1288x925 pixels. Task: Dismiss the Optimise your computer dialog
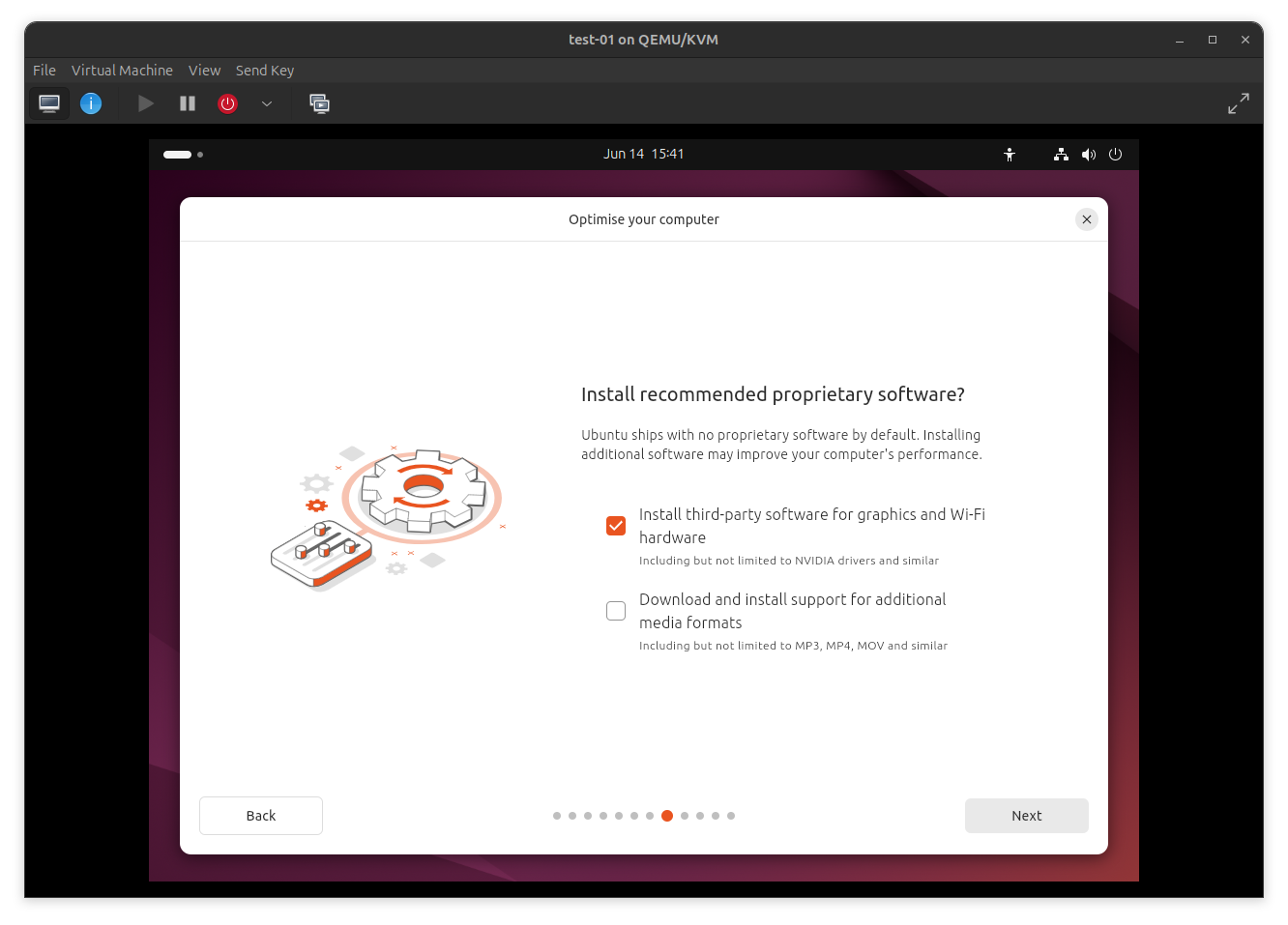[x=1086, y=219]
